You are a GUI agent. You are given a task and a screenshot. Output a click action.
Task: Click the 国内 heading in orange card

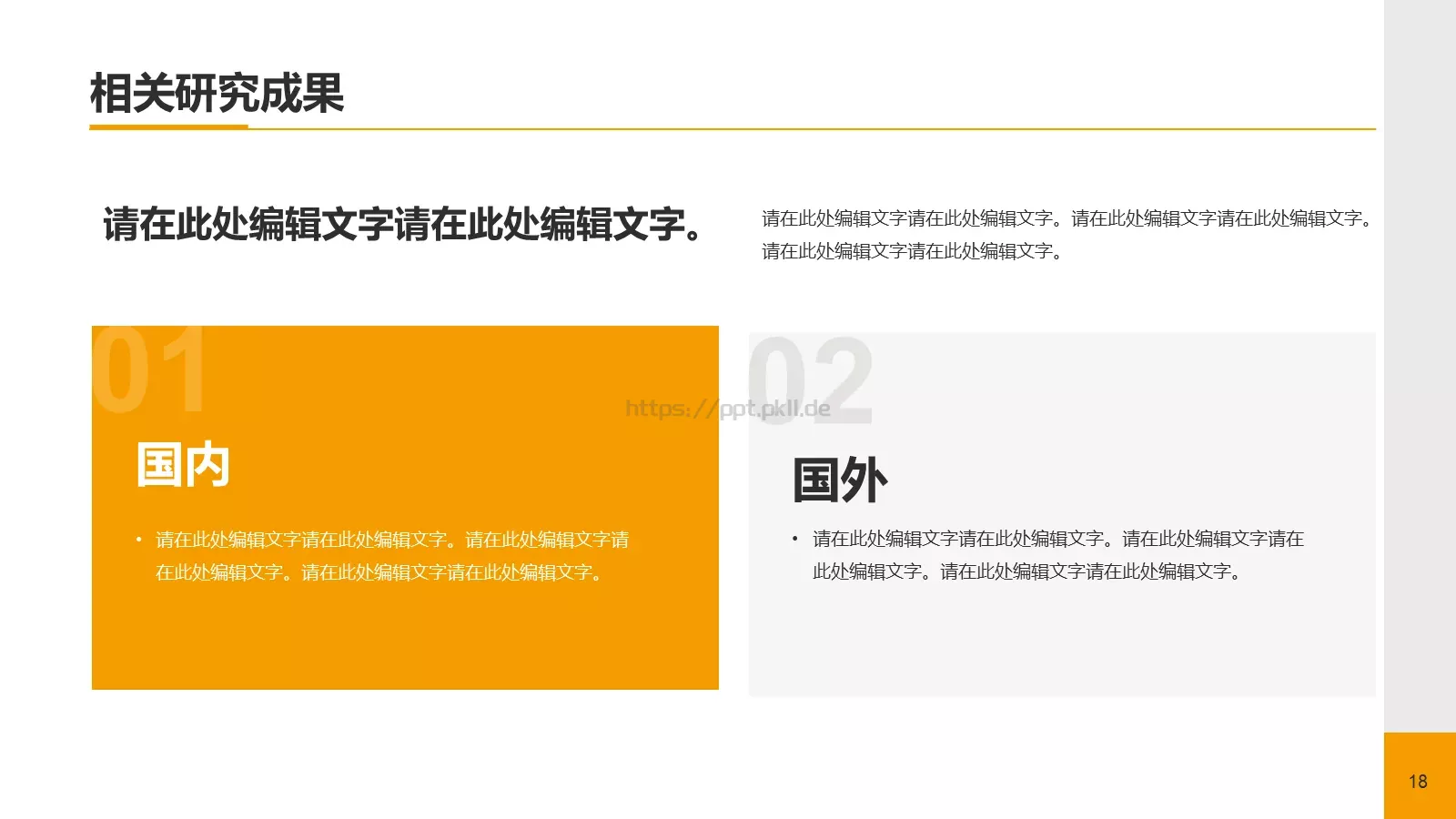183,465
